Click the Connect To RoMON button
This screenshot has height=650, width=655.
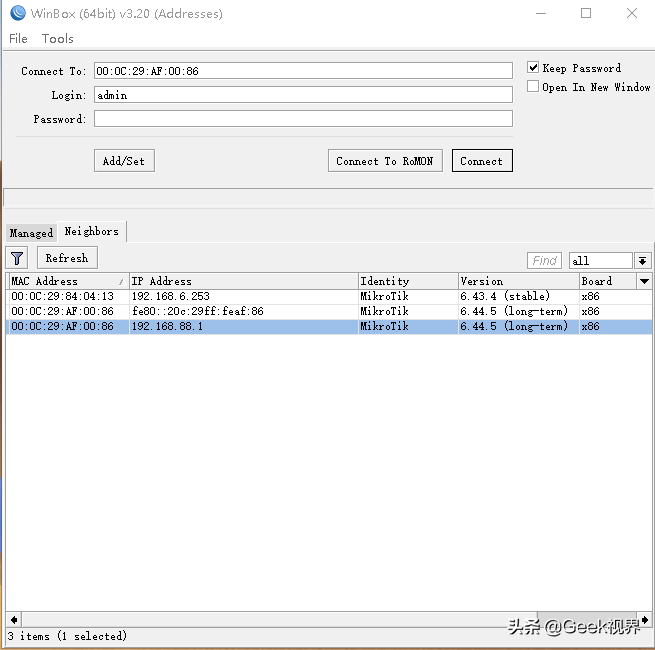tap(385, 161)
